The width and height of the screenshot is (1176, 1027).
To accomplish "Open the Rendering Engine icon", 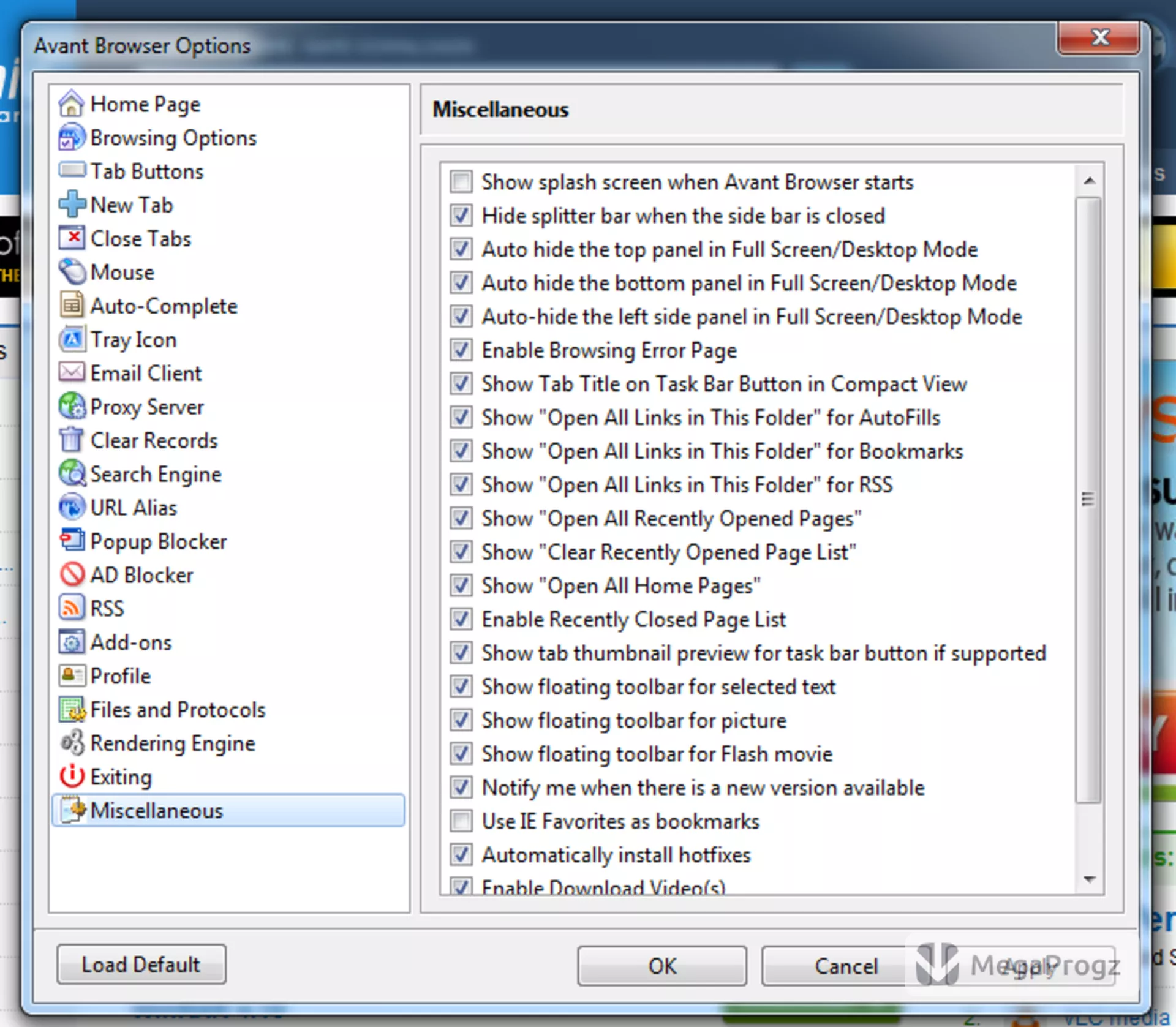I will [72, 743].
